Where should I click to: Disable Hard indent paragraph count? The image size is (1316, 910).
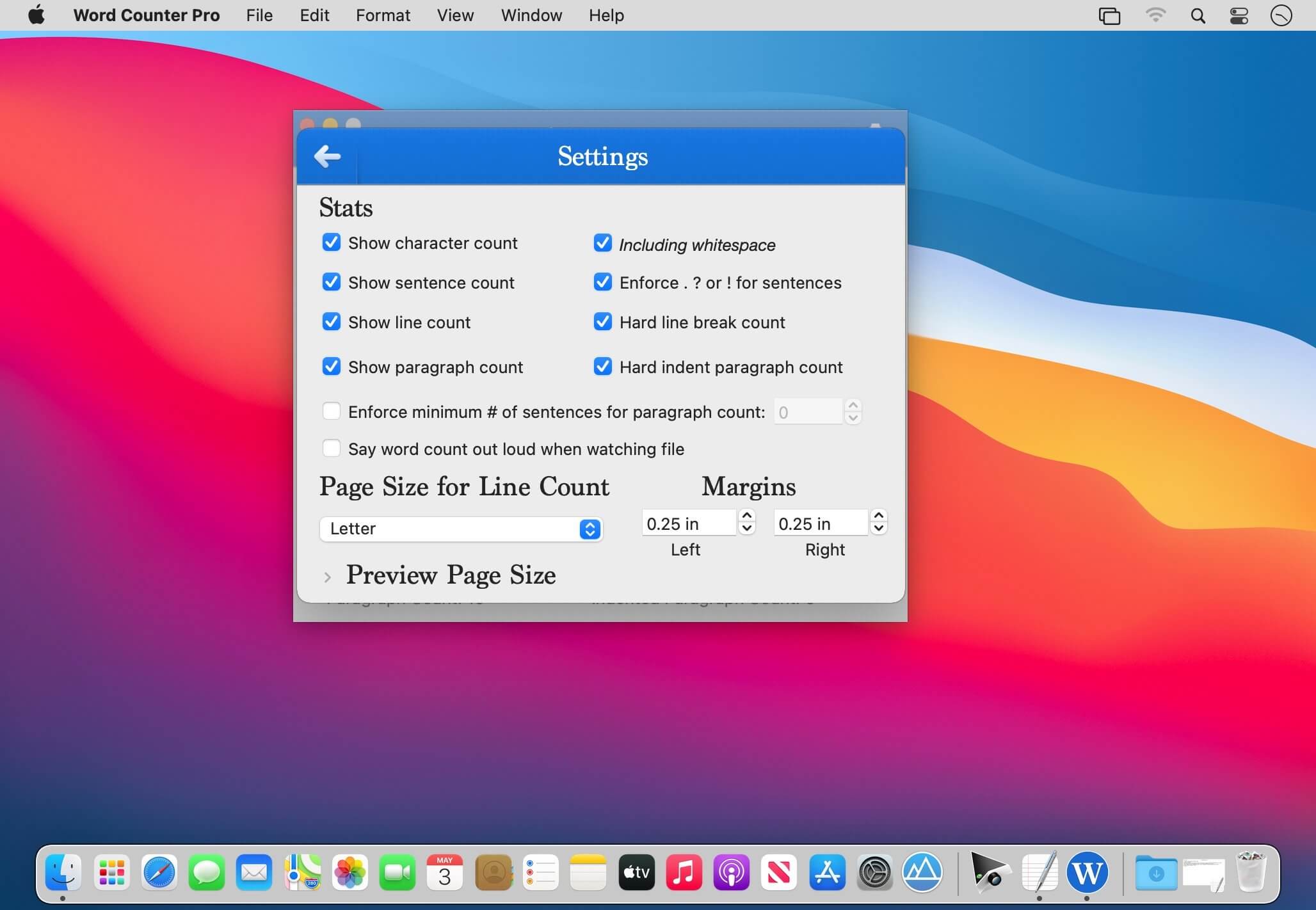(x=602, y=366)
